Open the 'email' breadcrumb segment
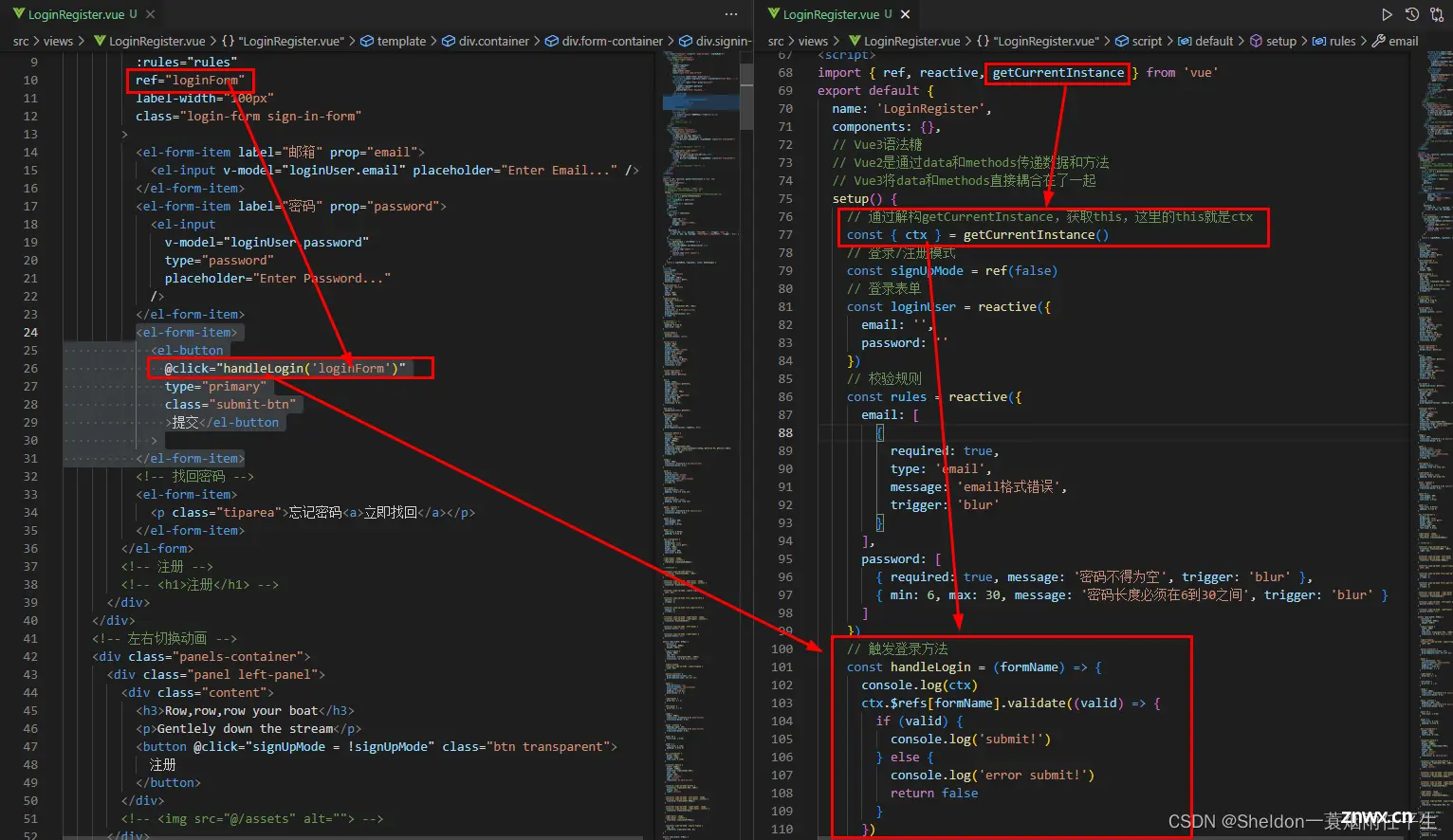 [1395, 41]
